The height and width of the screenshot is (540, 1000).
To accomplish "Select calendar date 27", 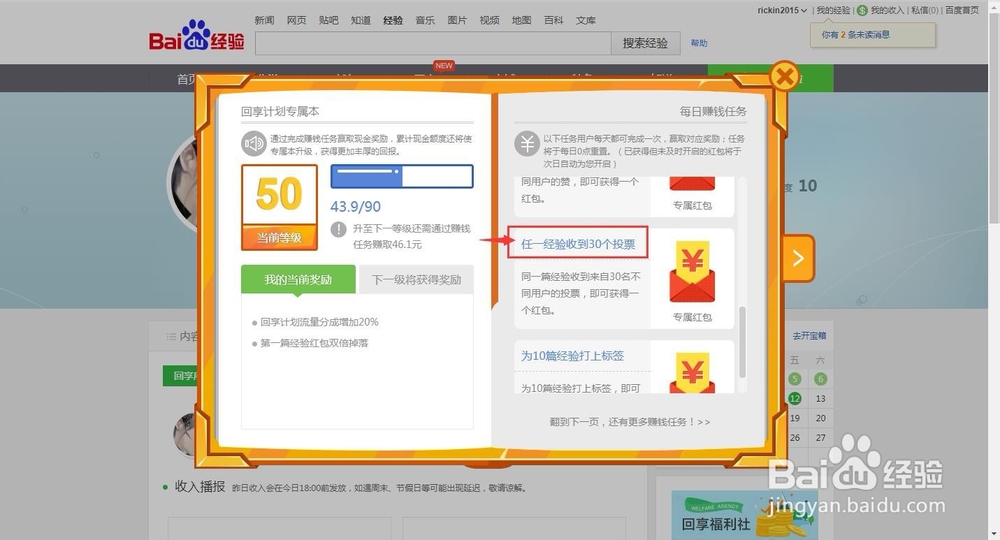I will (820, 438).
